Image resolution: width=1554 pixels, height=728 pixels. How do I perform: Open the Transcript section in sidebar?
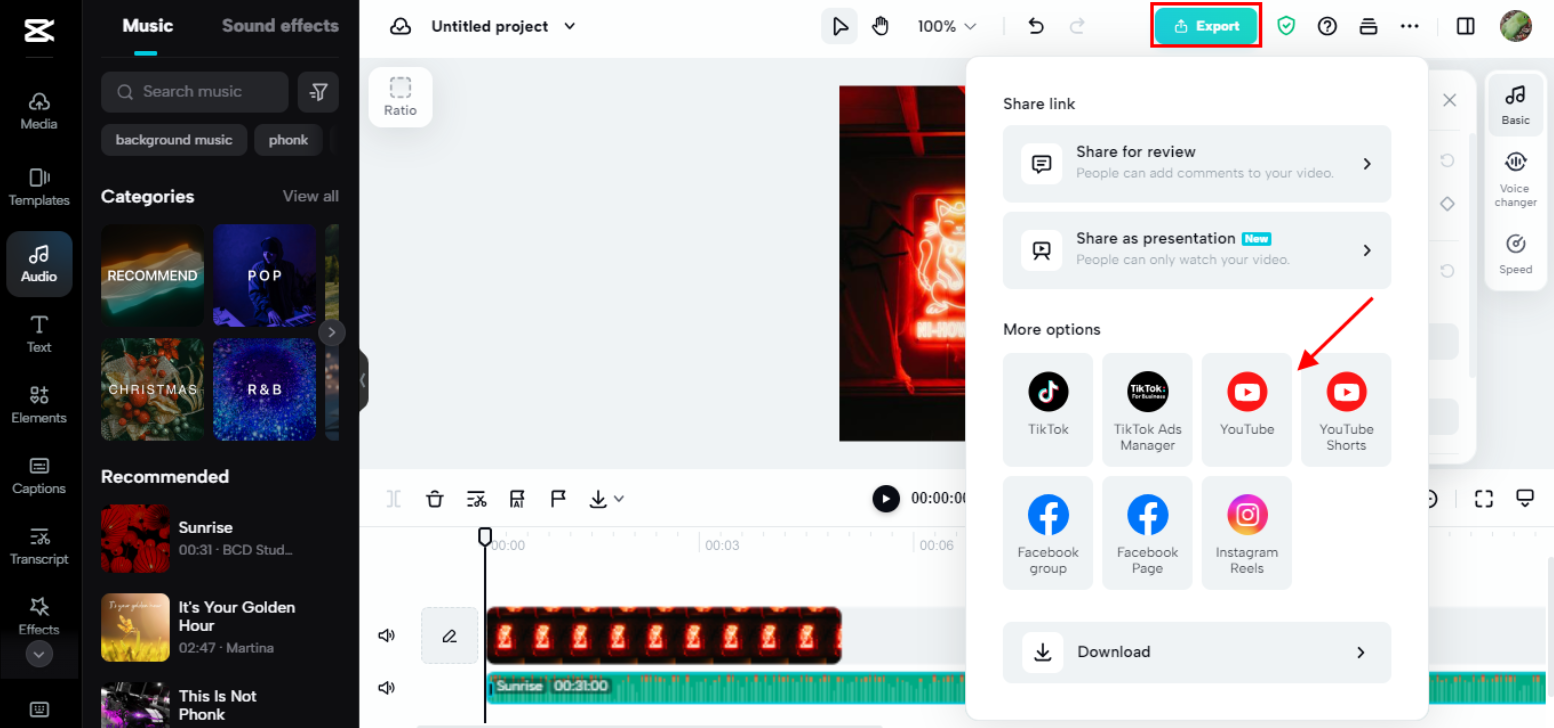[39, 546]
